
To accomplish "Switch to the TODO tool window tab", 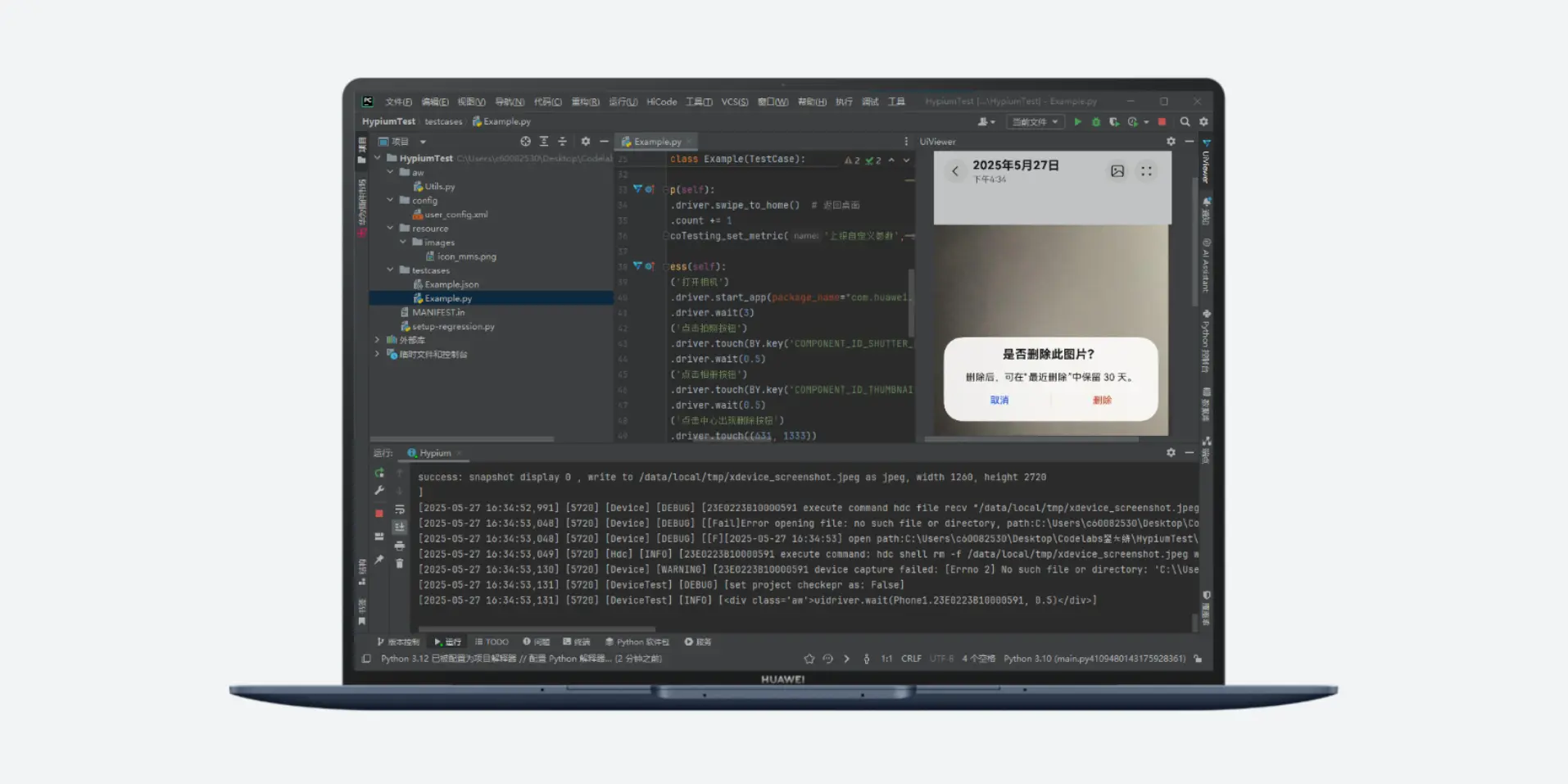I will coord(492,642).
